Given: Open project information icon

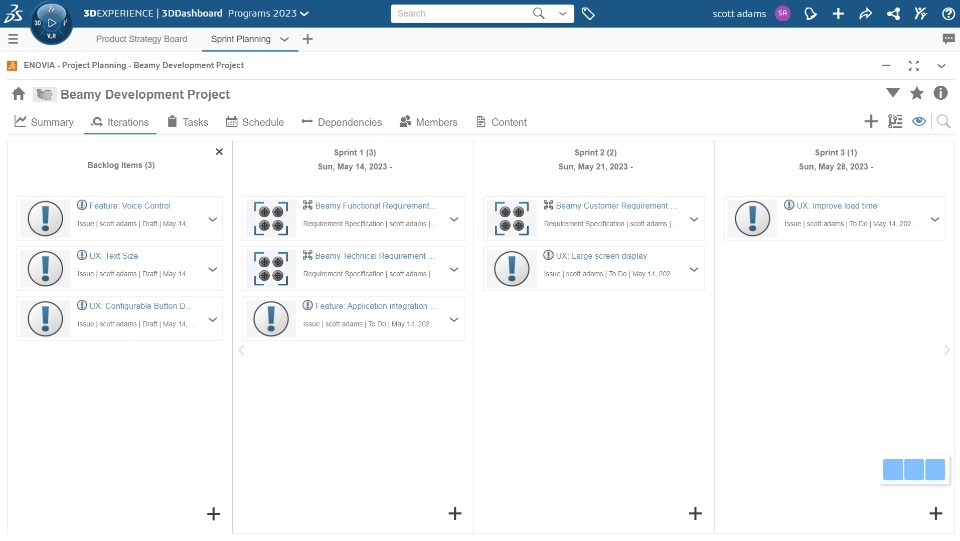Looking at the screenshot, I should (x=941, y=93).
